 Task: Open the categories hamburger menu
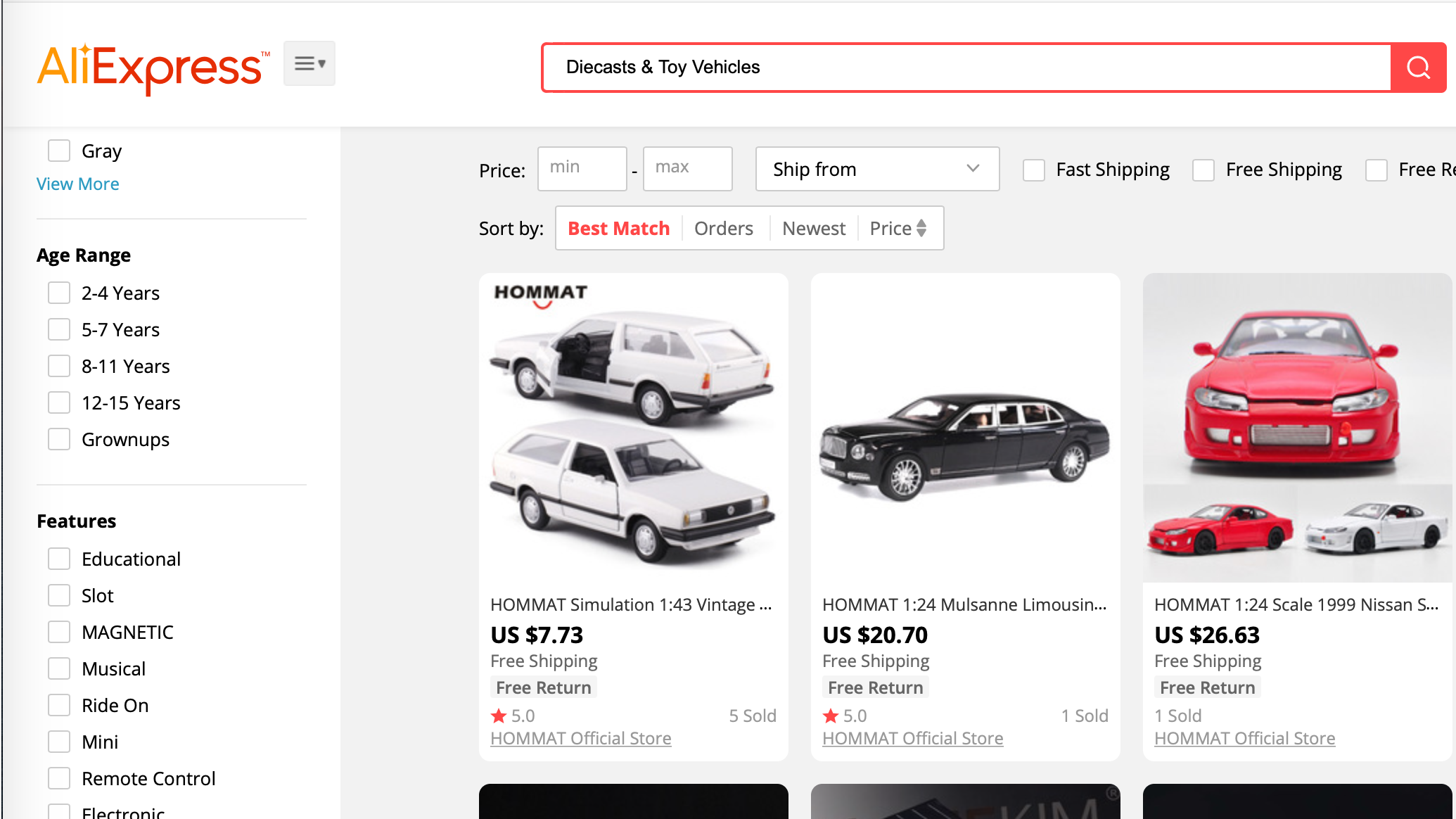[309, 64]
